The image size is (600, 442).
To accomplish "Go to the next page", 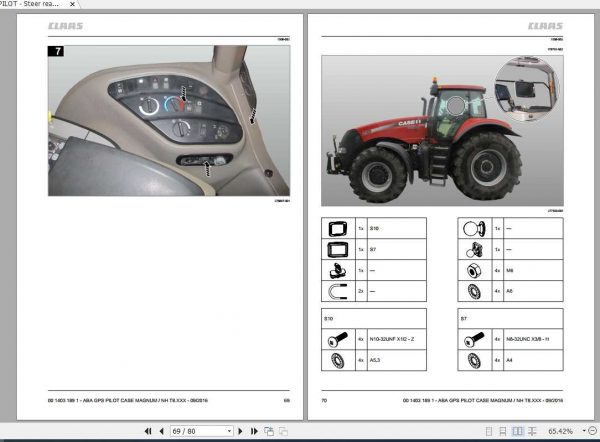I will [x=240, y=431].
